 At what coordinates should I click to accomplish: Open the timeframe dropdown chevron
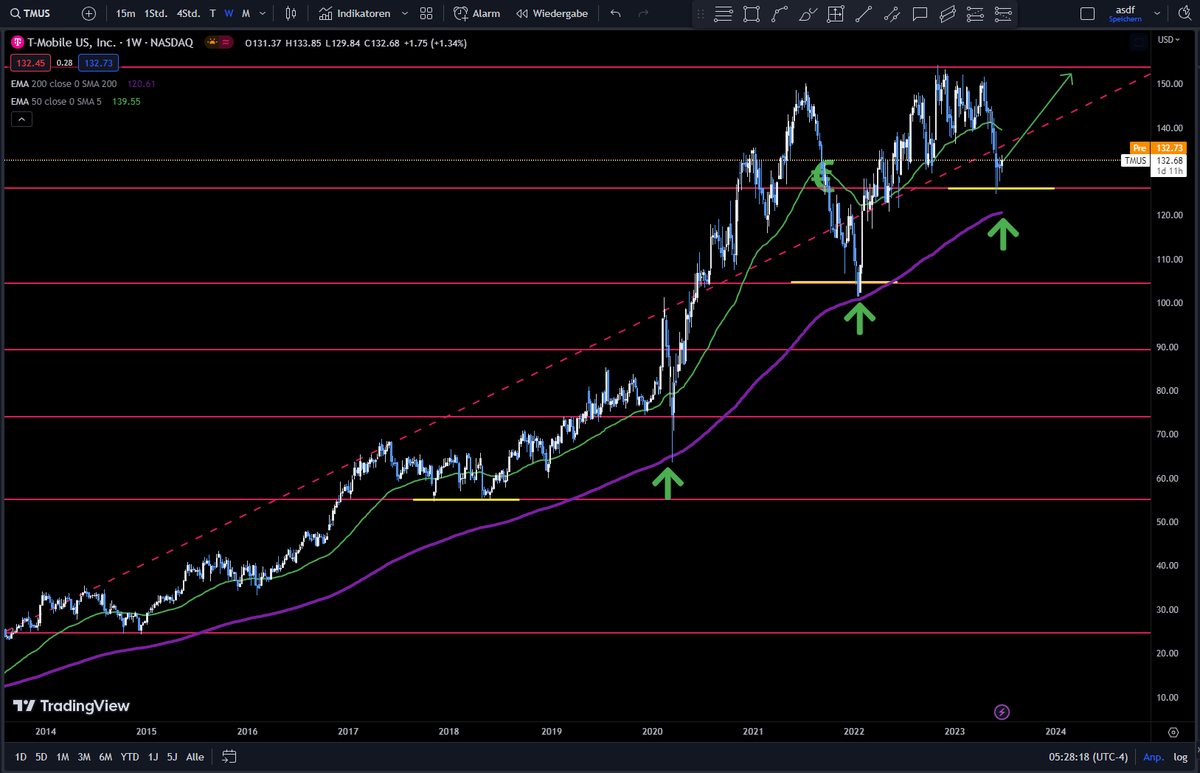pyautogui.click(x=260, y=13)
